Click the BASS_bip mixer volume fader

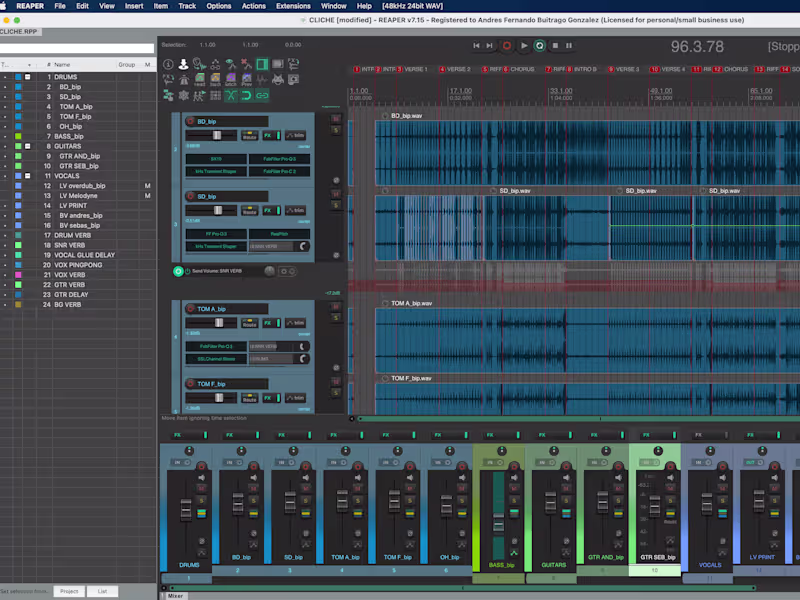coord(498,523)
